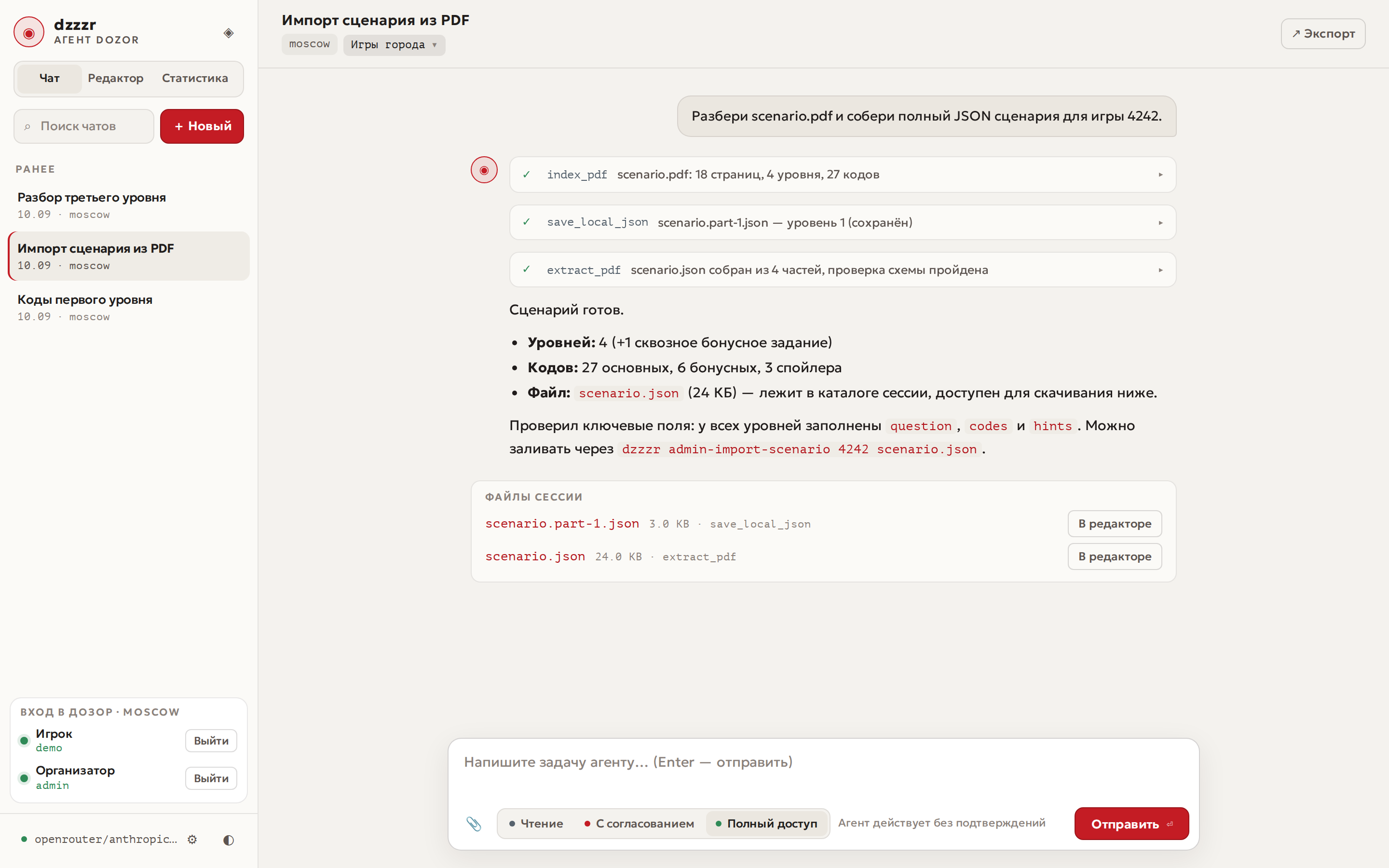Click the Отправить send button
The width and height of the screenshot is (1389, 868).
(1131, 824)
